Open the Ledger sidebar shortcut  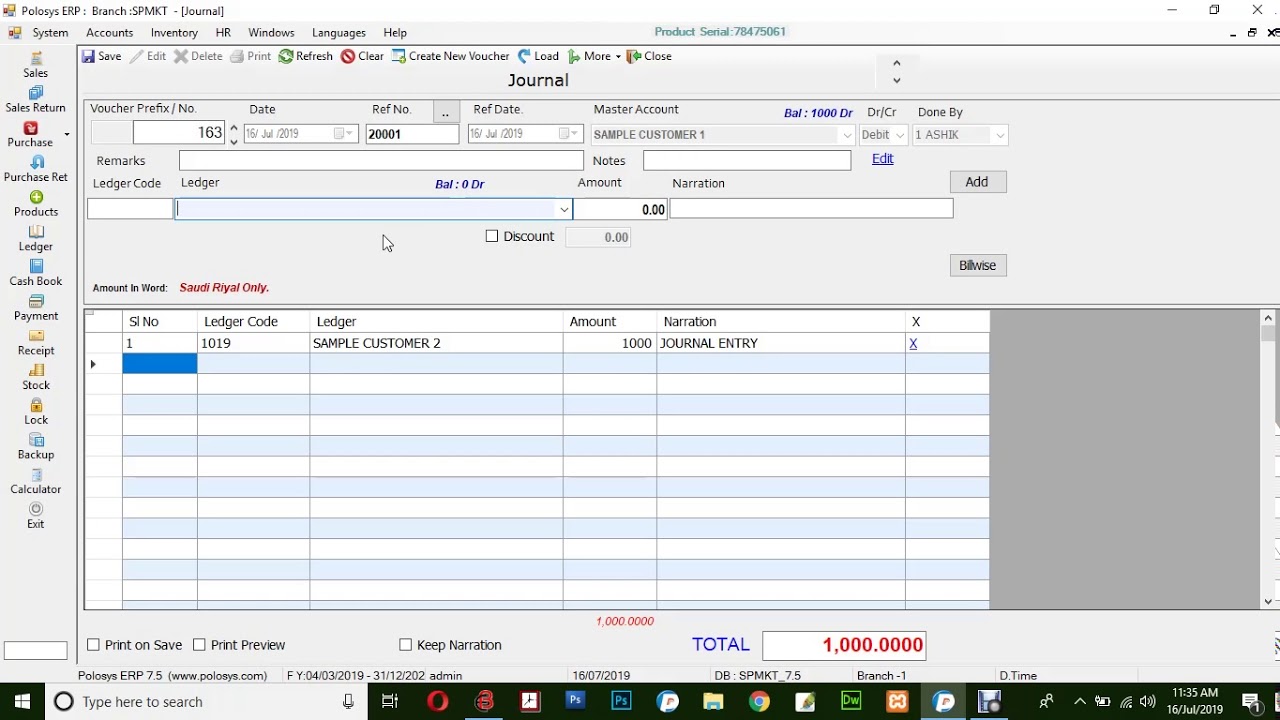click(x=36, y=238)
